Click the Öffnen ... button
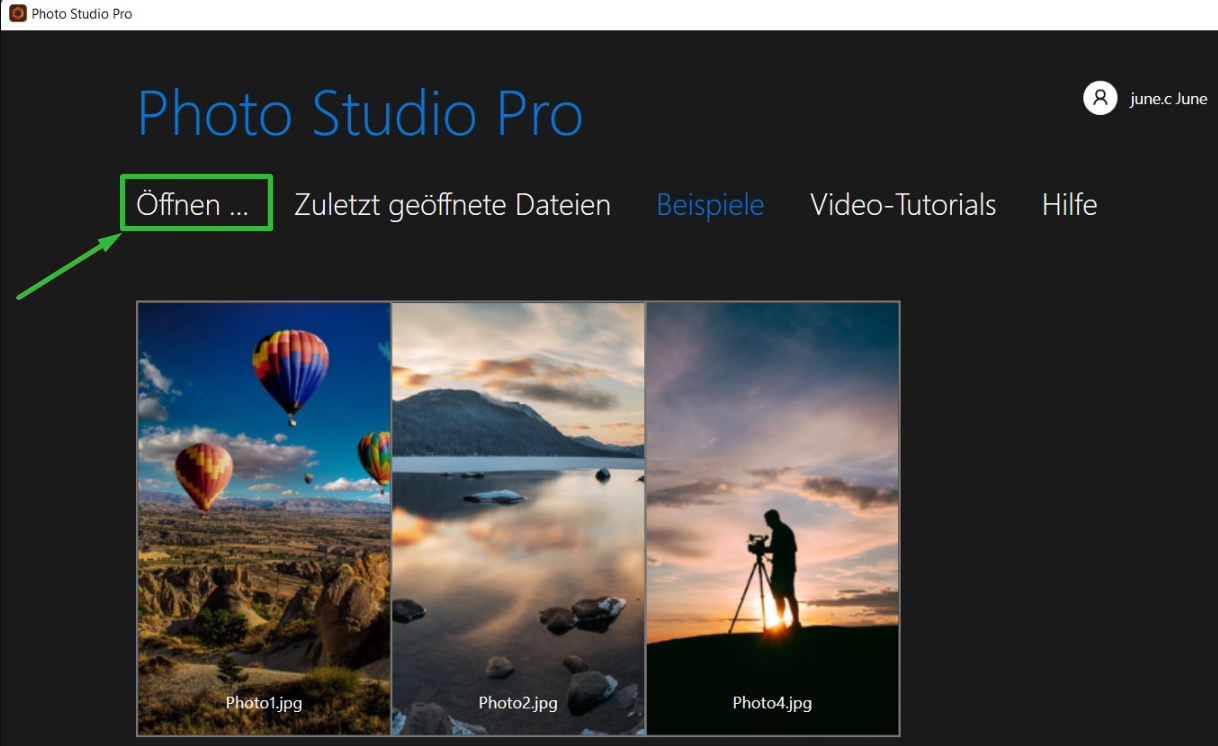The image size is (1218, 746). (x=193, y=205)
